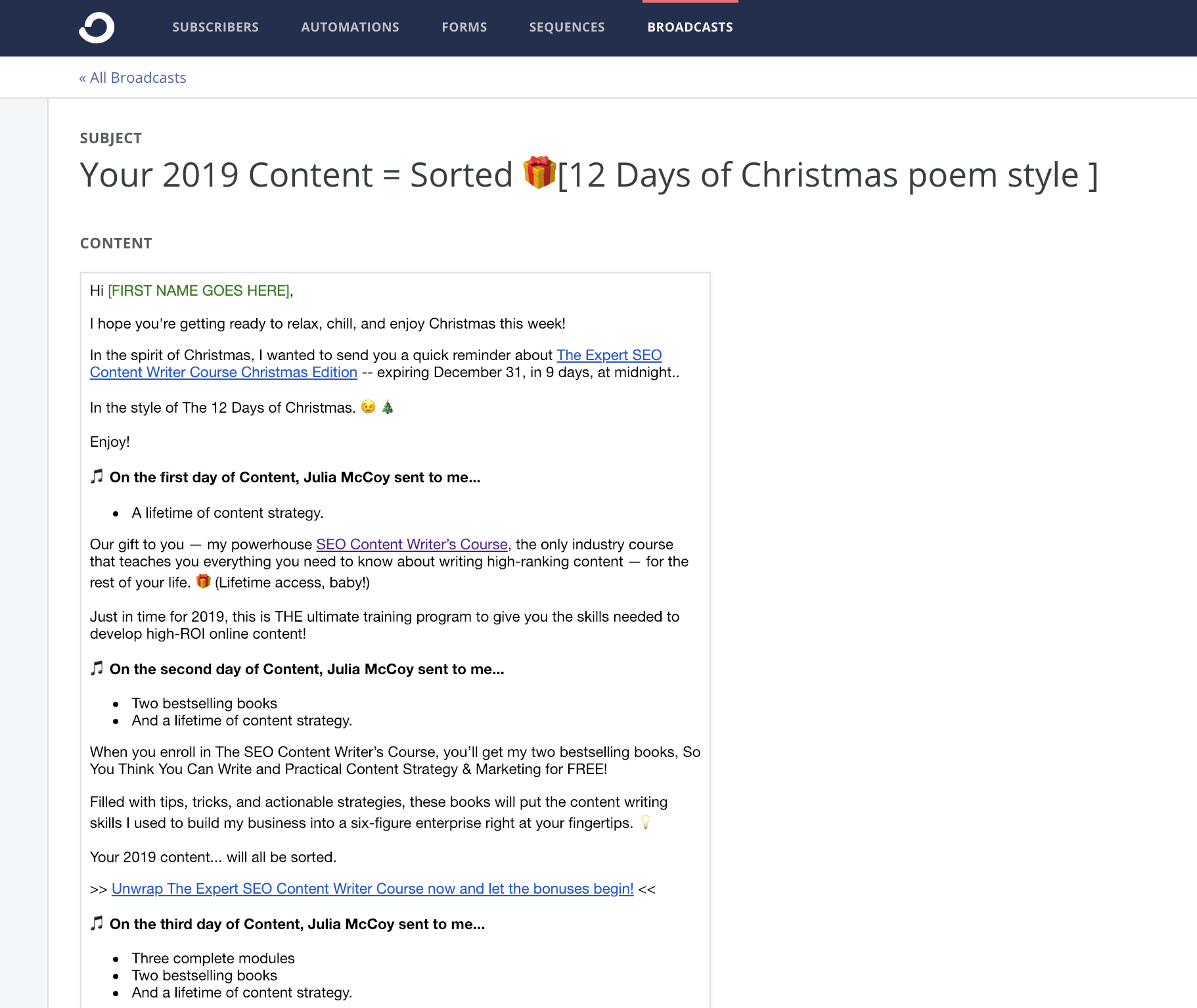Viewport: 1197px width, 1008px height.
Task: Click 'I hope you're getting ready to relax' line
Action: pos(327,323)
